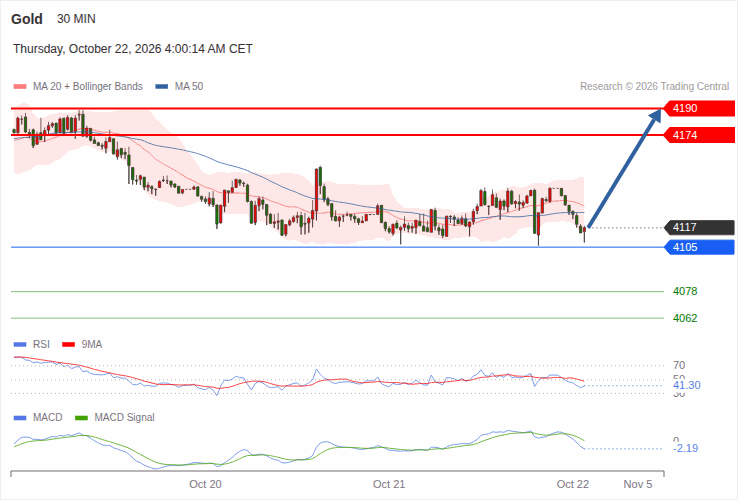Click the MACD value -2.19
The height and width of the screenshot is (500, 738).
click(686, 448)
